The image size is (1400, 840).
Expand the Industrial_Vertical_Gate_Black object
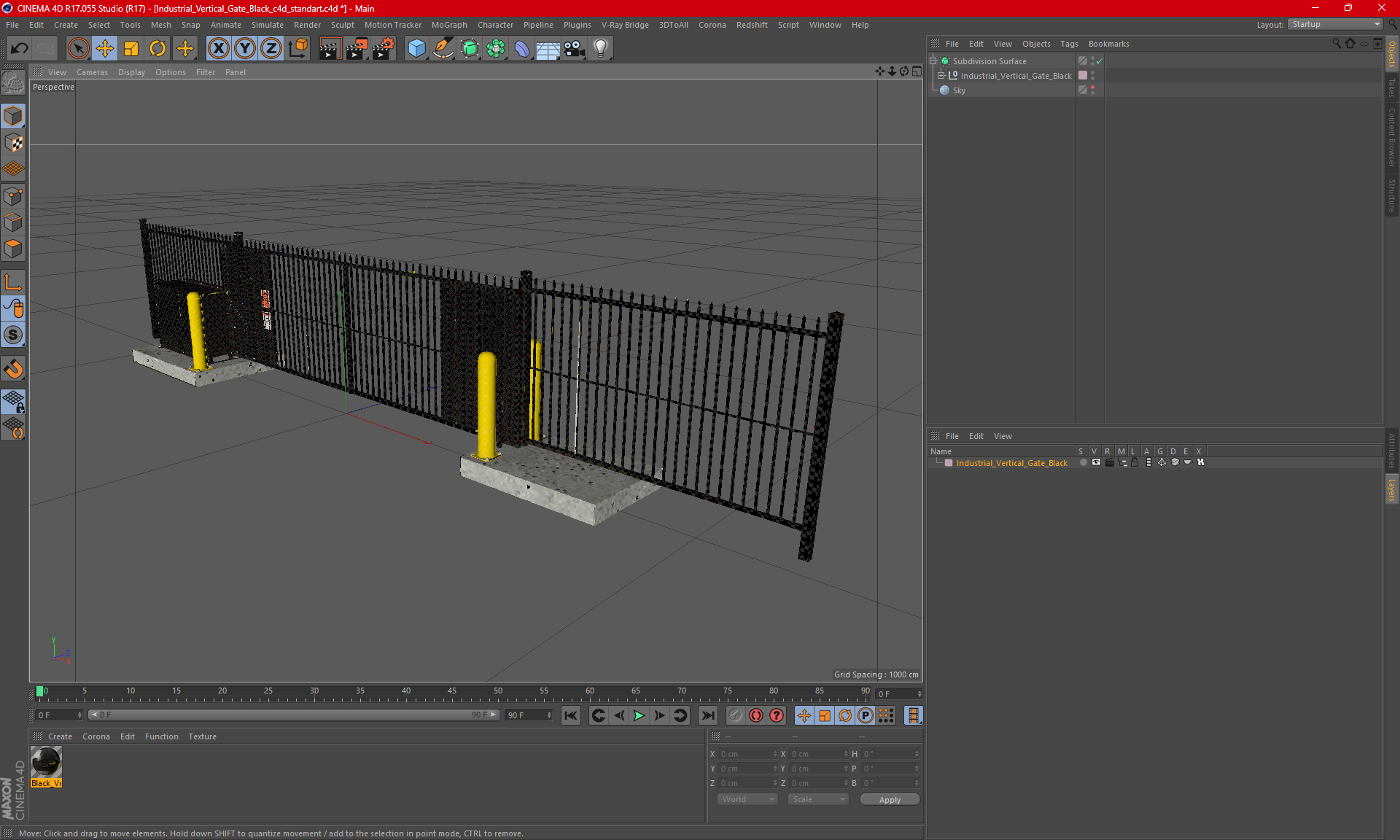941,76
